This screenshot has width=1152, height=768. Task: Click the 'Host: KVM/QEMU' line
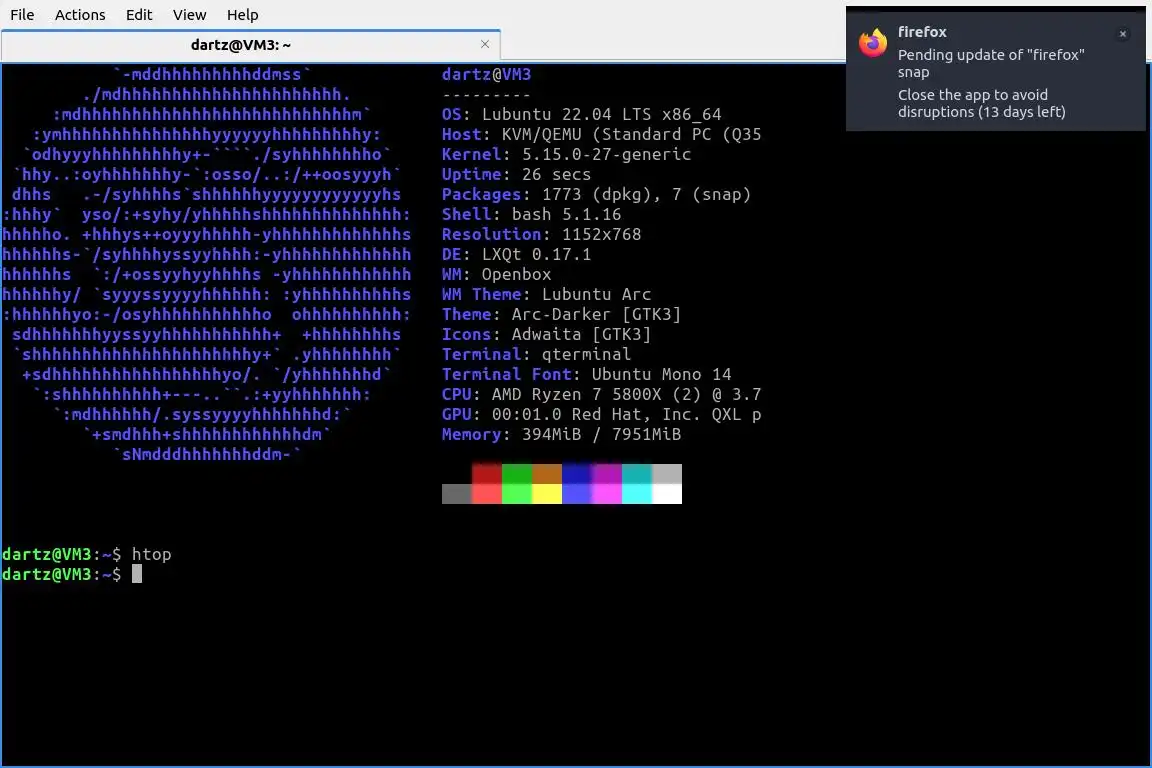tap(601, 134)
